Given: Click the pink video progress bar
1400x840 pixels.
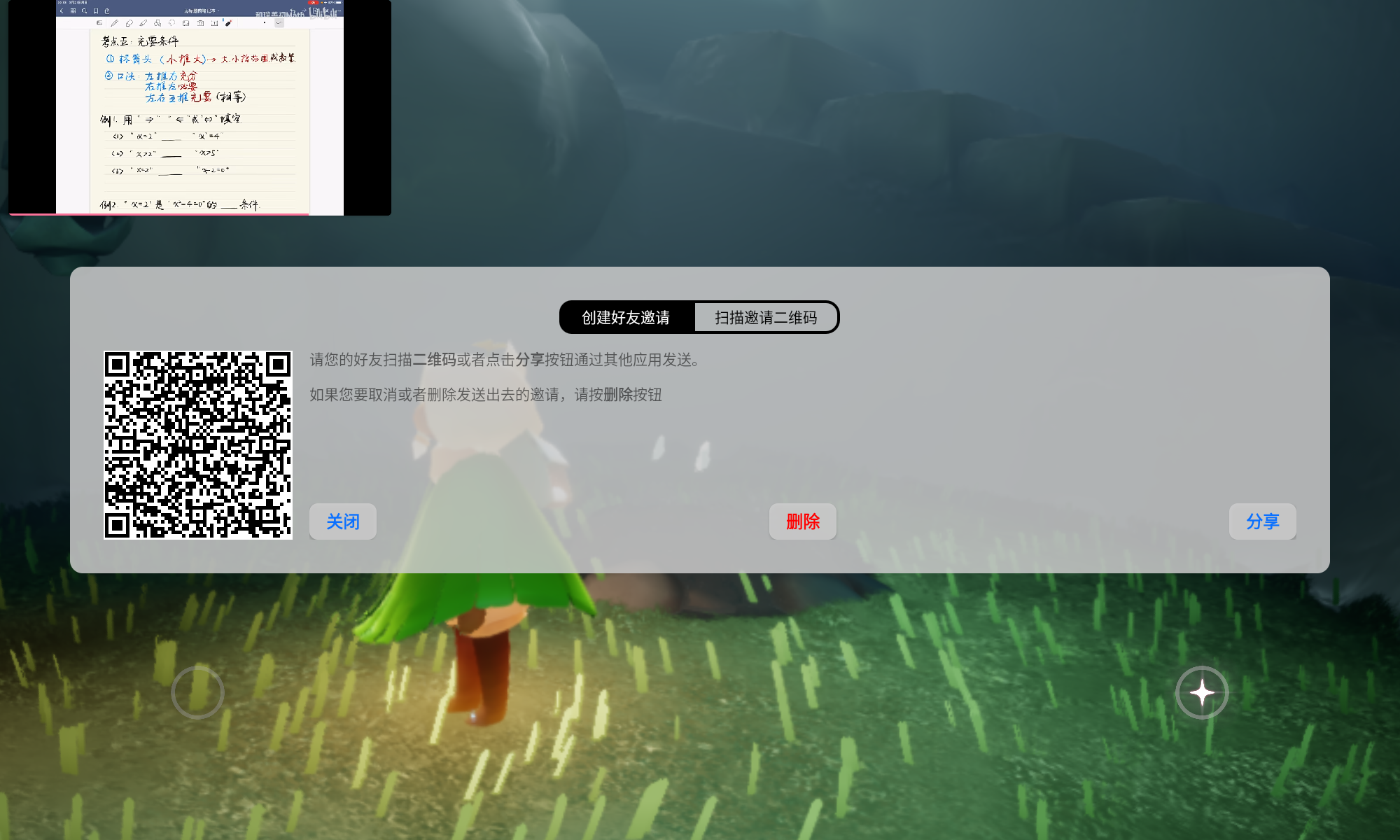Looking at the screenshot, I should tap(159, 214).
